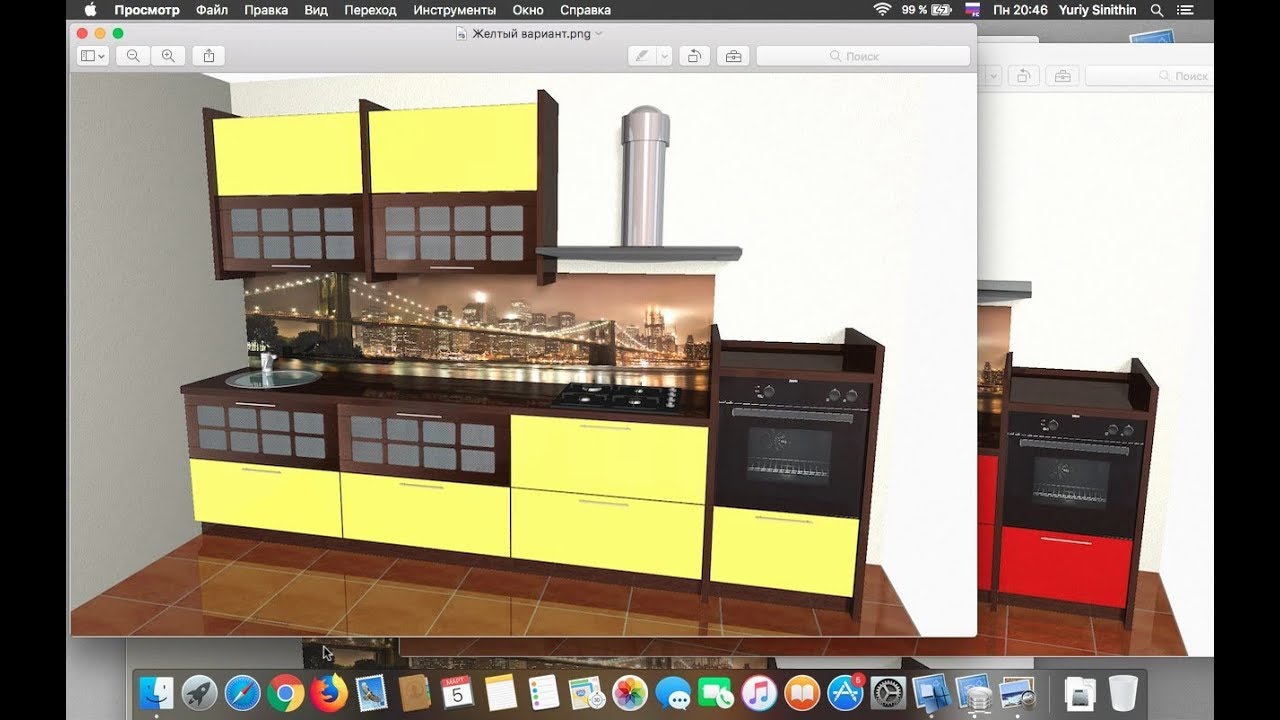This screenshot has width=1280, height=720.
Task: Open the Photos app in the Dock
Action: 629,692
